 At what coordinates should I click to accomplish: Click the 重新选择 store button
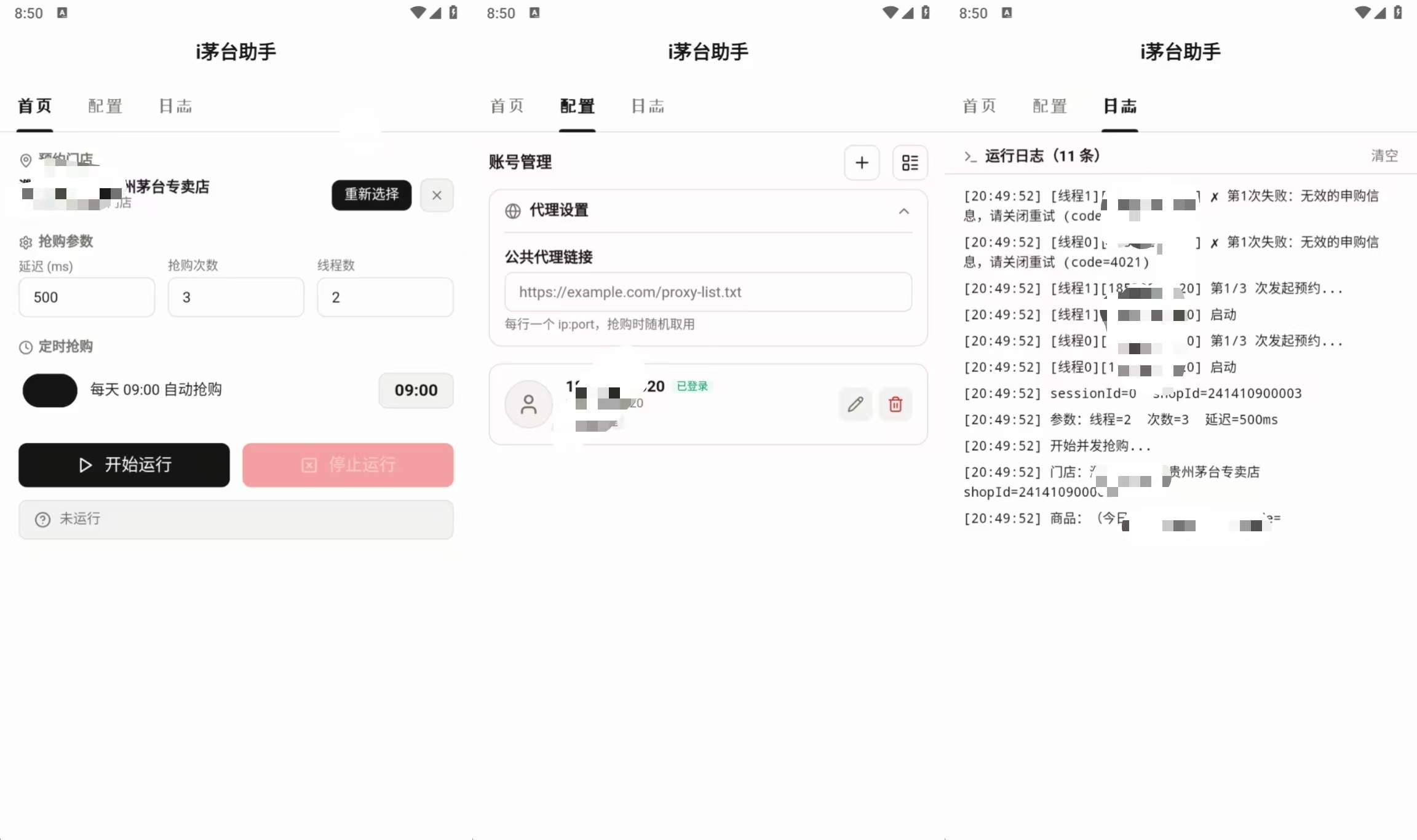(x=371, y=195)
